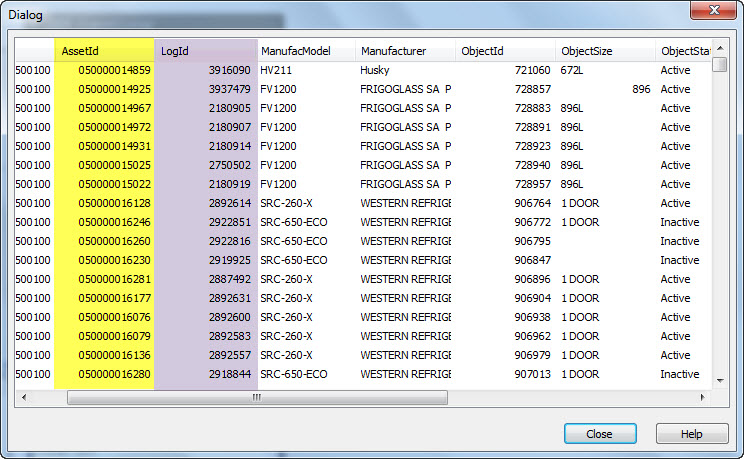The height and width of the screenshot is (459, 744).
Task: Click the horizontal scrollbar left arrow
Action: click(24, 397)
